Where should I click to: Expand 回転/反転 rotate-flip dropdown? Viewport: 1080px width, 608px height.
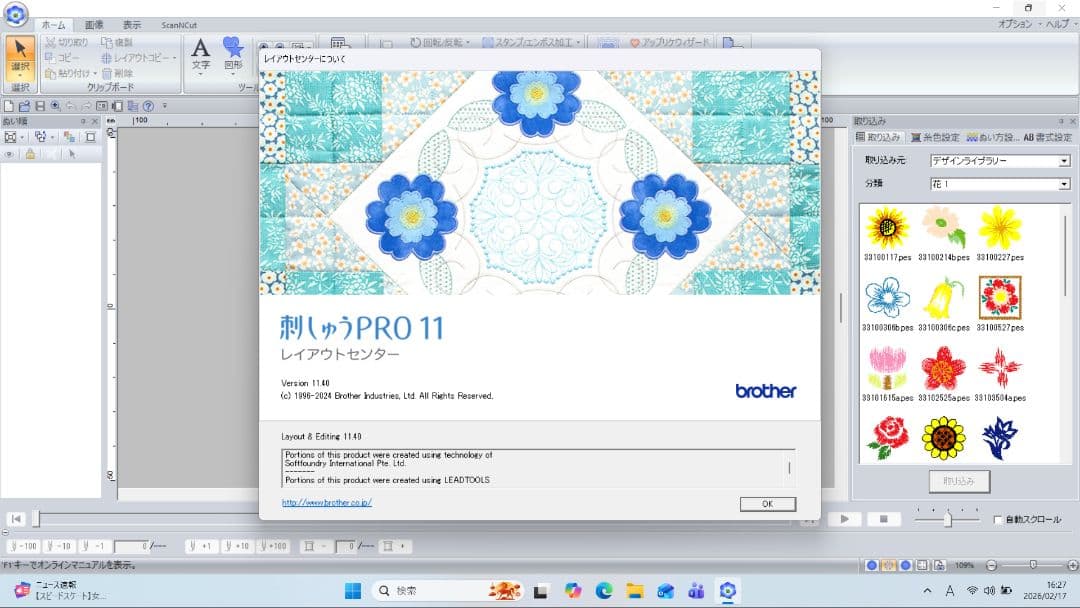[x=468, y=43]
